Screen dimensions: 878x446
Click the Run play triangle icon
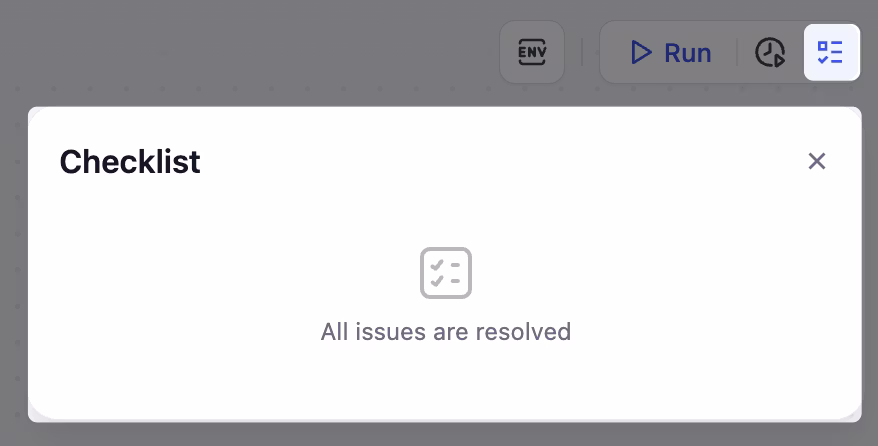pos(641,52)
